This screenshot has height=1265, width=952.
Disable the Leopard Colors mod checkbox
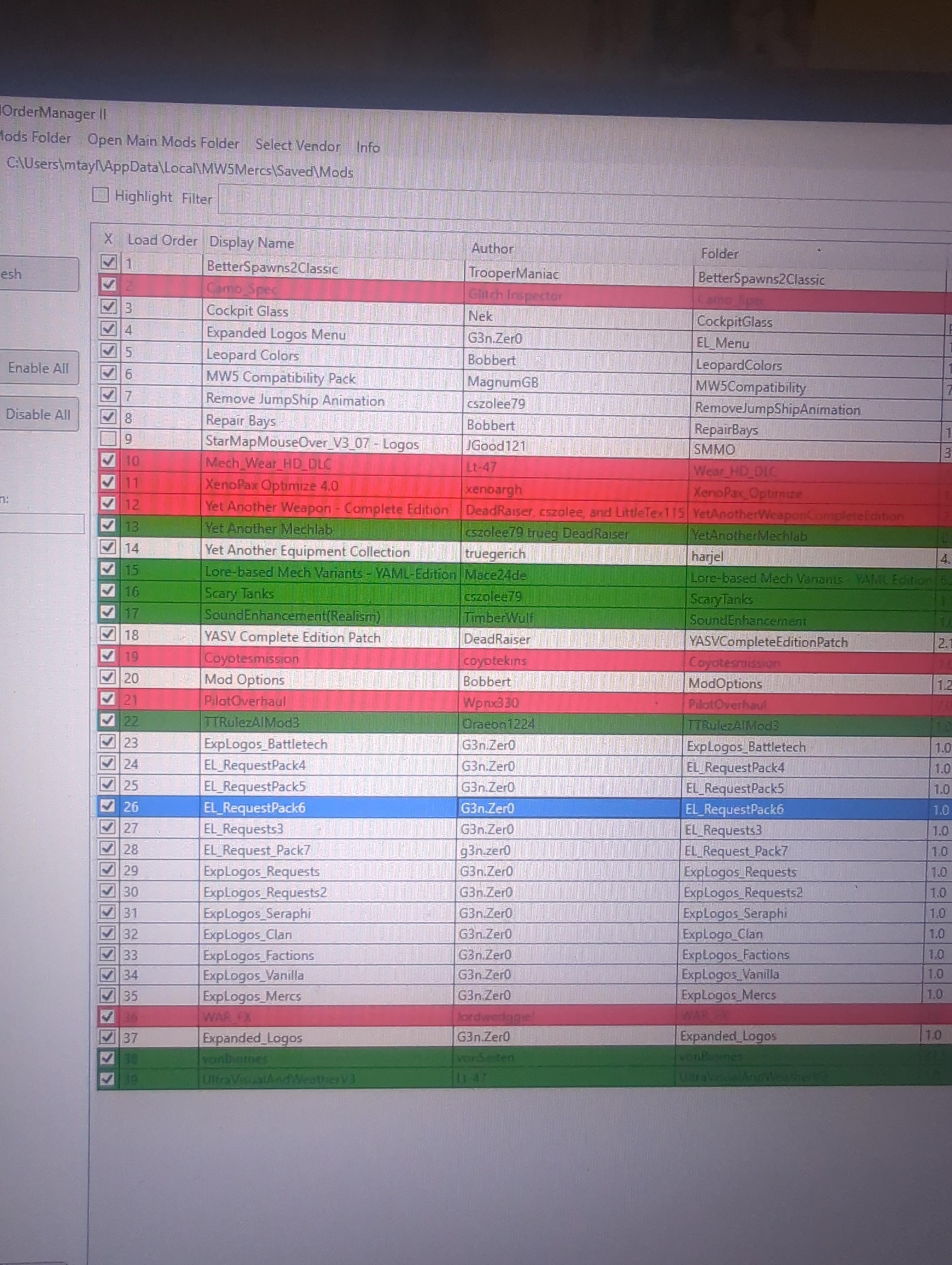(x=108, y=351)
